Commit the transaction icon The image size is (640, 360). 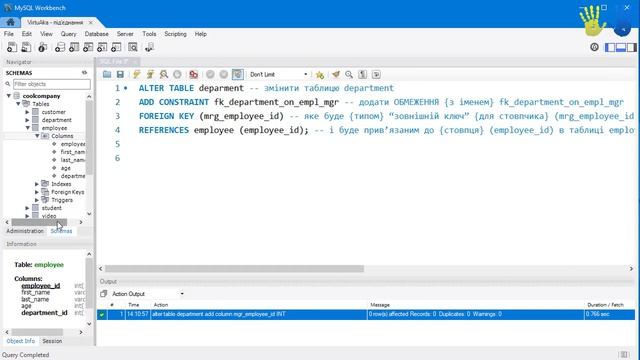210,74
